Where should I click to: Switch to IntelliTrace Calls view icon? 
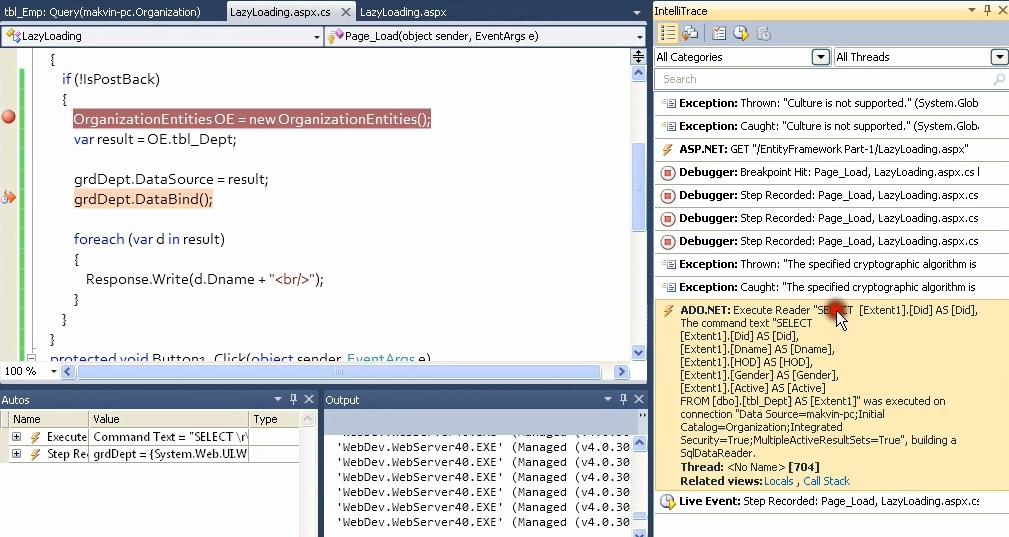(x=690, y=33)
